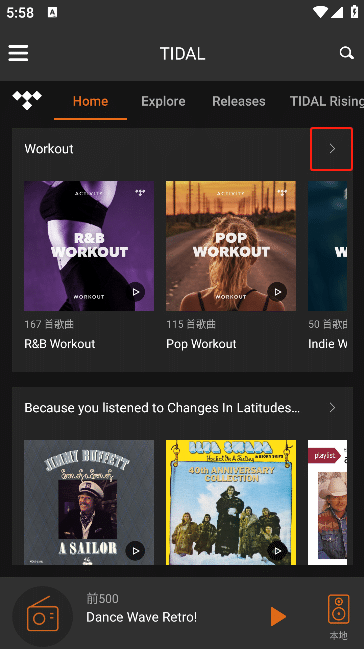Tap the search magnifier icon
The image size is (364, 649).
(x=346, y=53)
